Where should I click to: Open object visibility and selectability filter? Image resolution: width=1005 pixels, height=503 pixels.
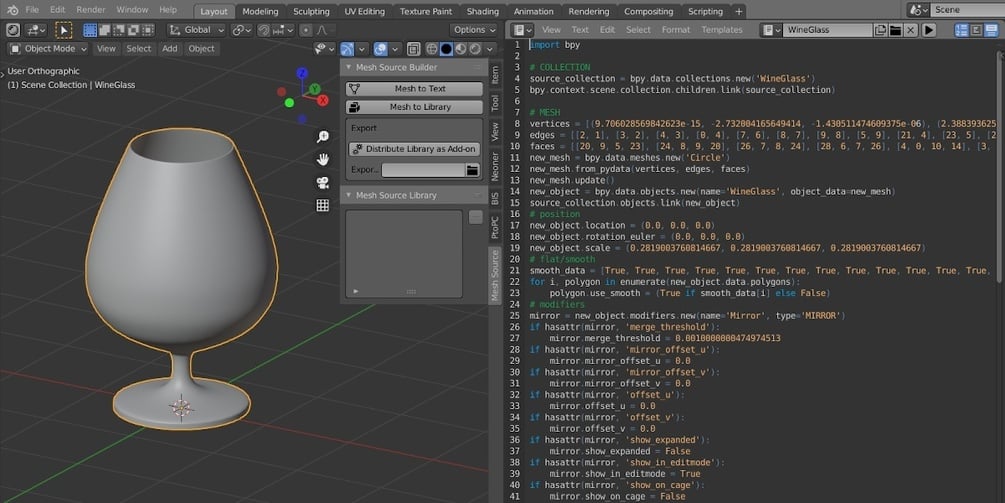point(324,49)
